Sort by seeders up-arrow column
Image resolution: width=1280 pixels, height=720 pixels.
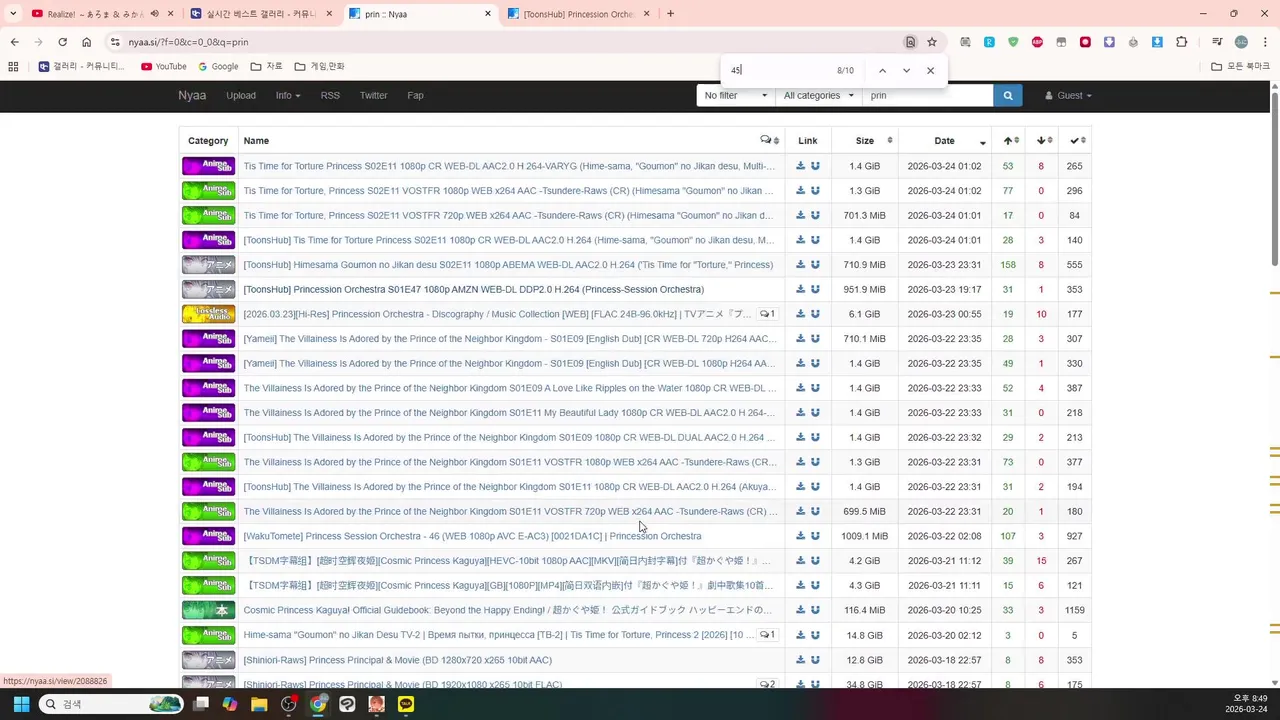1008,141
